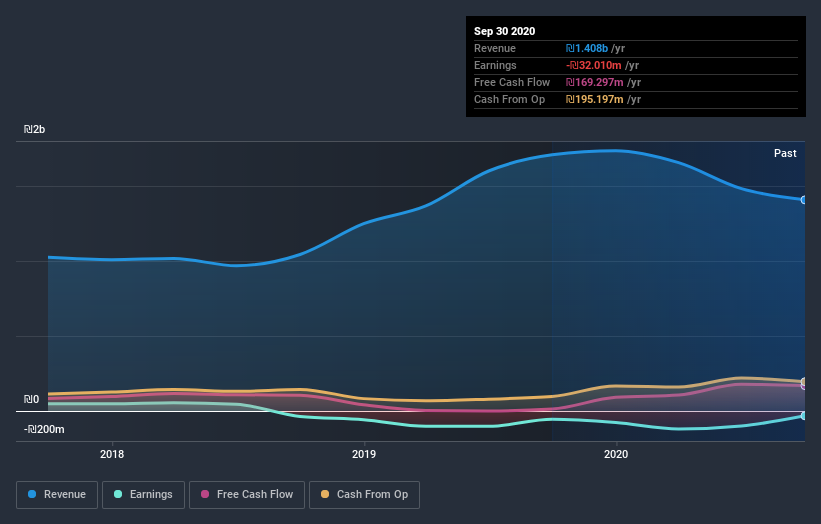Click the ₪2b y-axis label
821x524 pixels.
tap(35, 129)
